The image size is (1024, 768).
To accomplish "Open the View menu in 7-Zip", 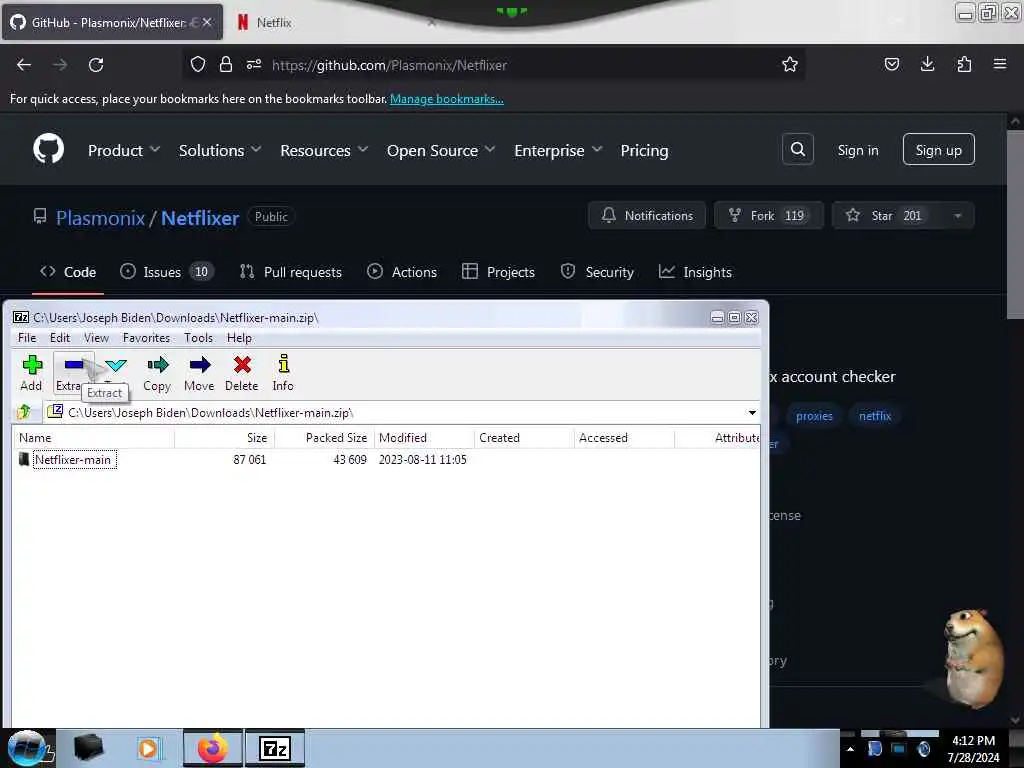I will [96, 338].
